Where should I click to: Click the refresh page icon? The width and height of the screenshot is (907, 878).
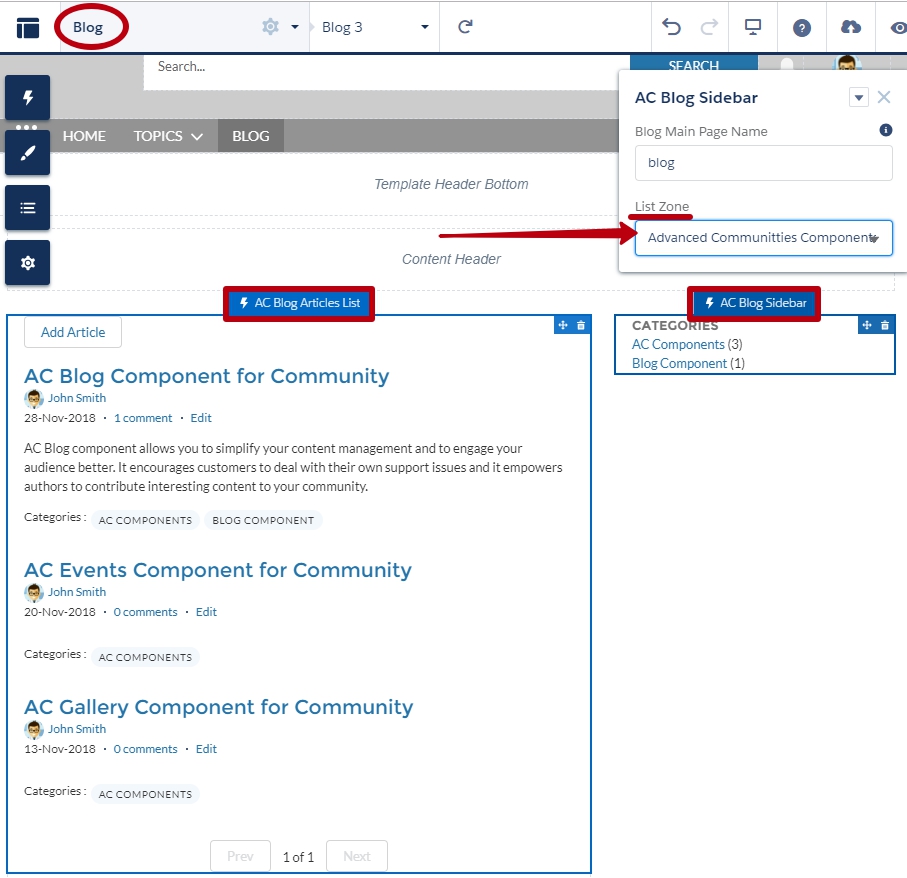click(466, 27)
